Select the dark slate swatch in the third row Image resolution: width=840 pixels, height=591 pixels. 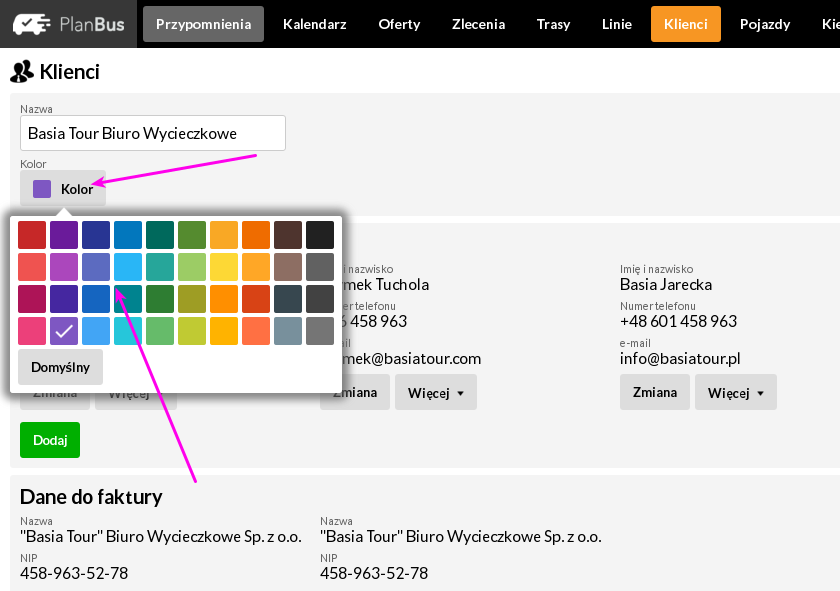288,299
